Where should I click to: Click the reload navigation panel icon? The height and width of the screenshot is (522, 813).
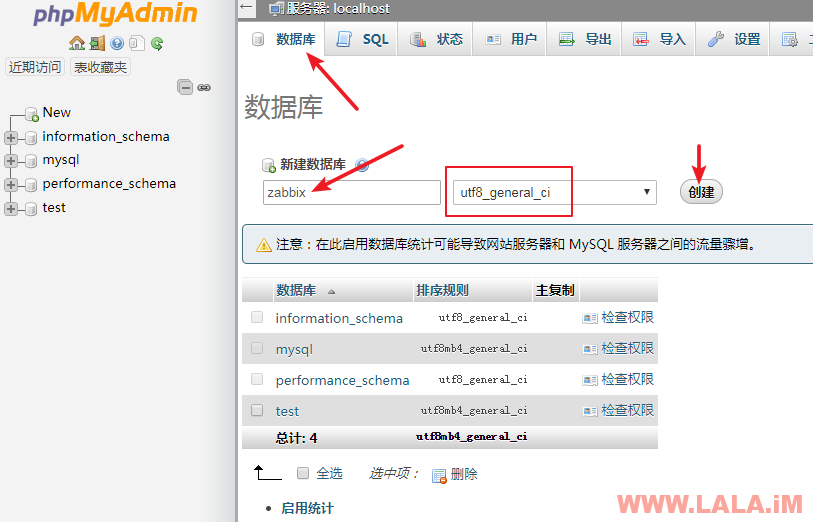pyautogui.click(x=157, y=43)
